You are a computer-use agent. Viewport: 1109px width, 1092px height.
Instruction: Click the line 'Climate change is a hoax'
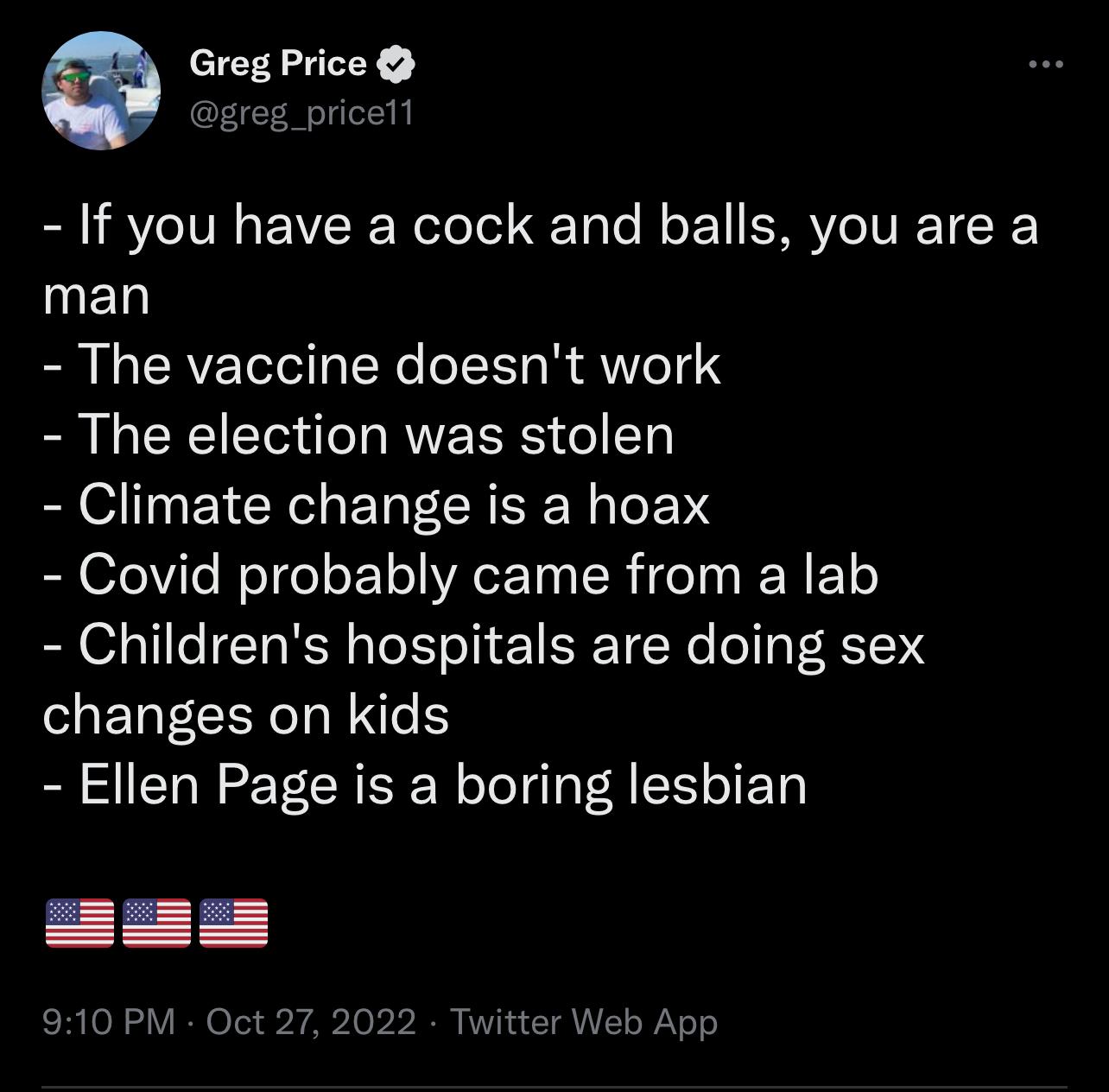coord(377,505)
